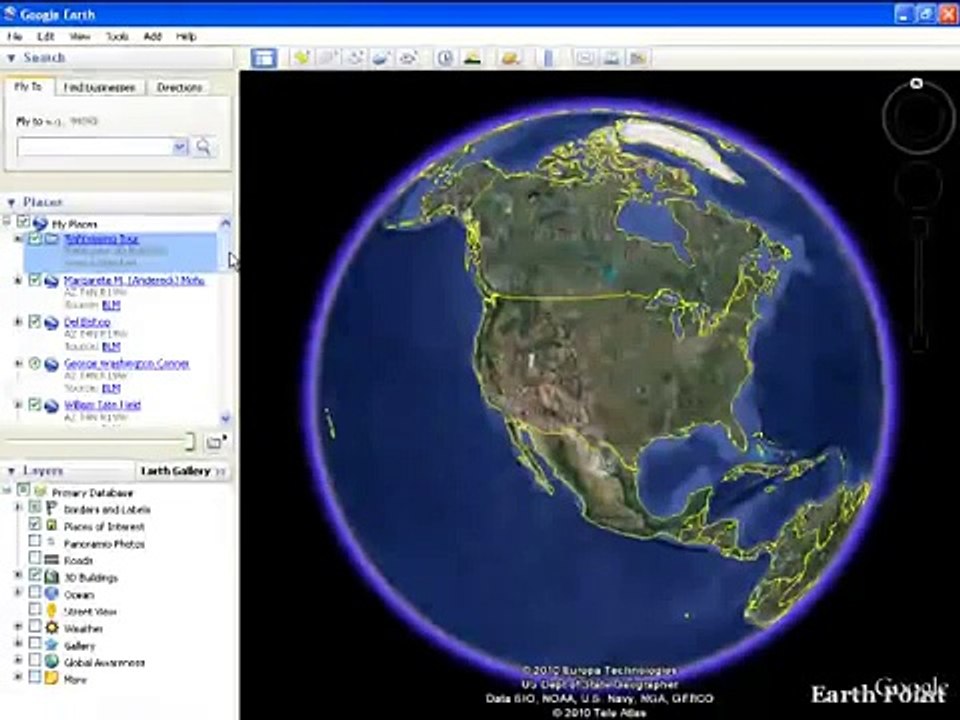This screenshot has height=720, width=960.
Task: Click the Print toolbar icon
Action: [x=611, y=58]
